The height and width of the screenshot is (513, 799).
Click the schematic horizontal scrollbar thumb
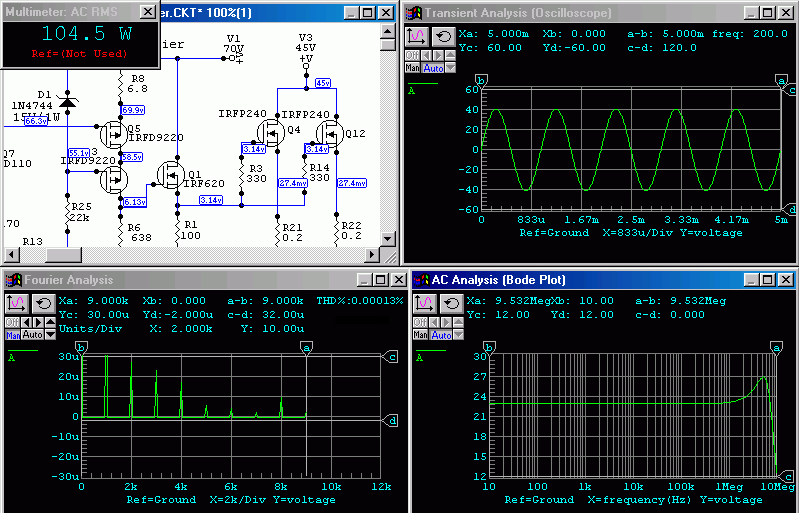tap(64, 254)
